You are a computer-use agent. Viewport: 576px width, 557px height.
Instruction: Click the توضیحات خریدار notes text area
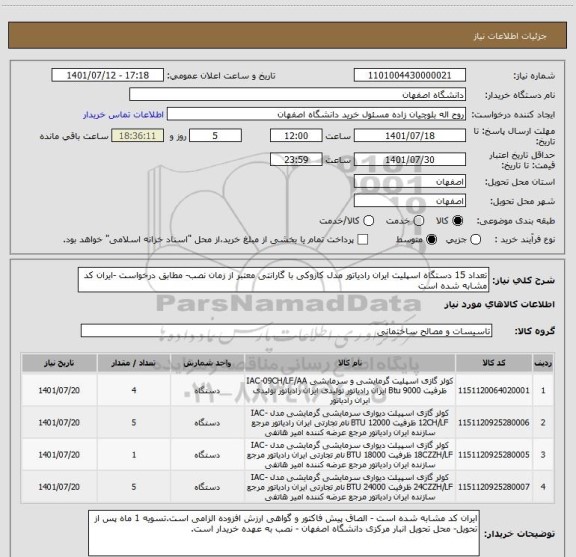tap(284, 533)
